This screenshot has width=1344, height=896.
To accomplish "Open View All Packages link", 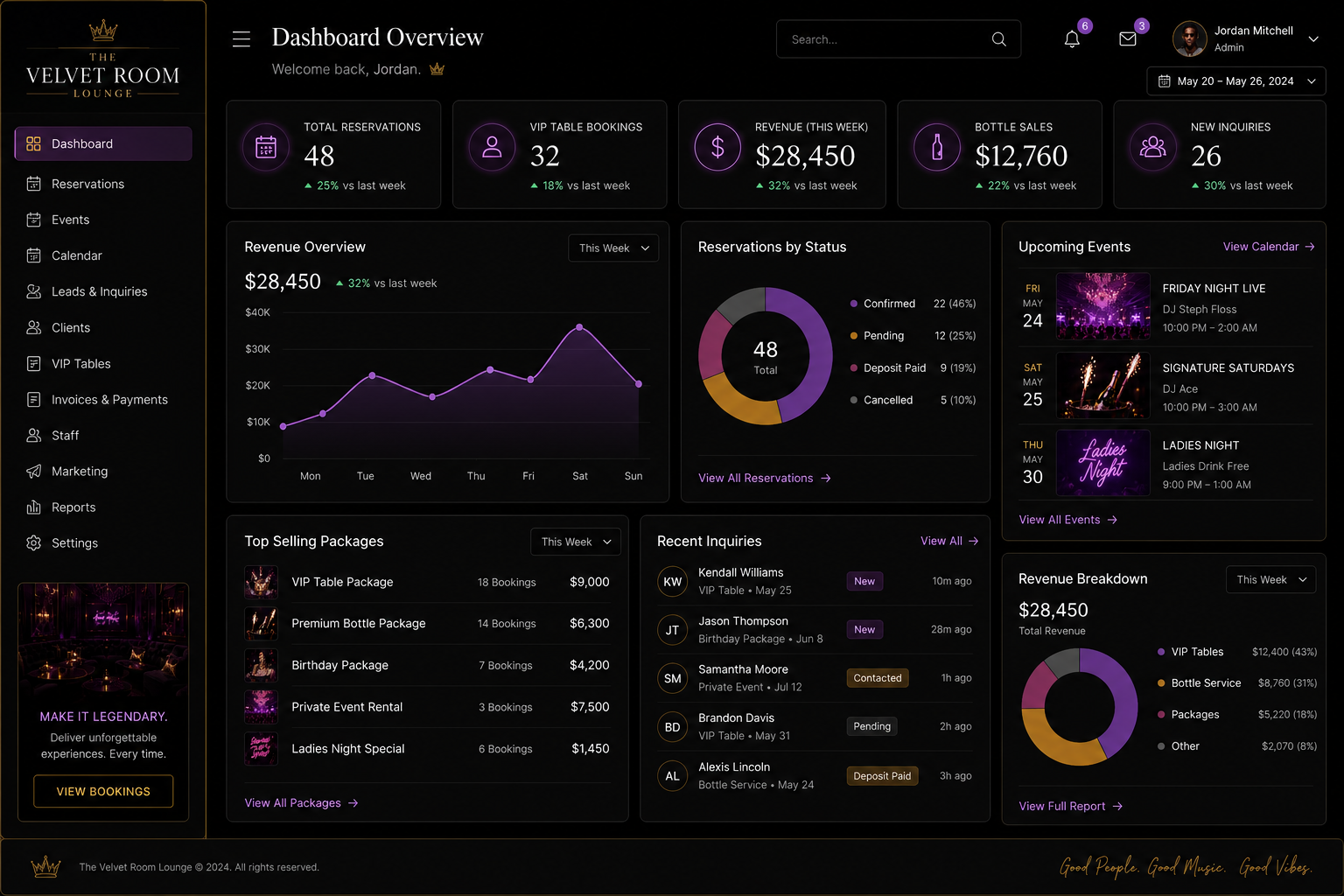I will click(x=302, y=802).
